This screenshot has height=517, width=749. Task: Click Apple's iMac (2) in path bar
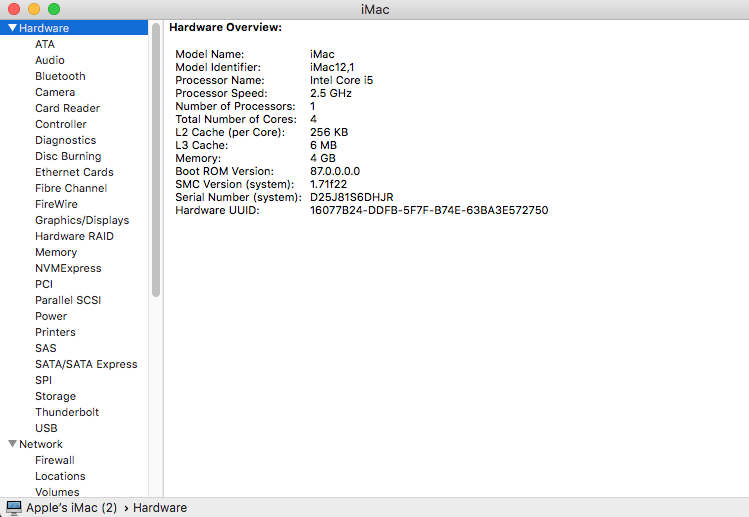coord(72,508)
